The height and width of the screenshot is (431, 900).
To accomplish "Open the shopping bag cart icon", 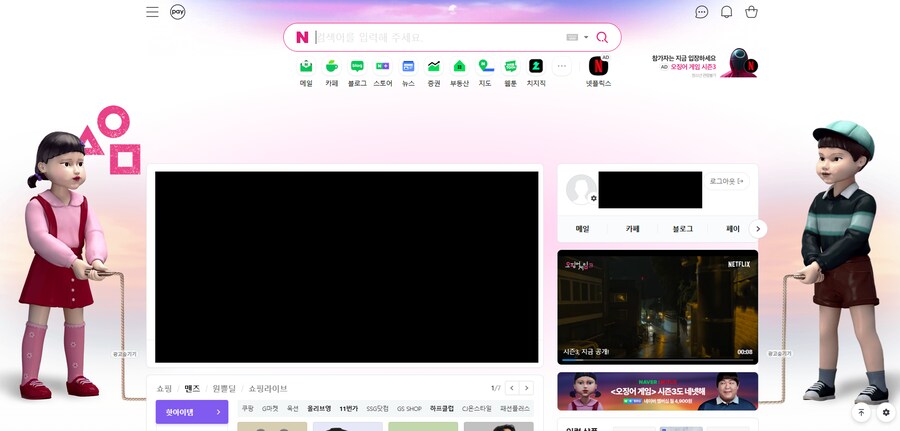I will point(751,12).
